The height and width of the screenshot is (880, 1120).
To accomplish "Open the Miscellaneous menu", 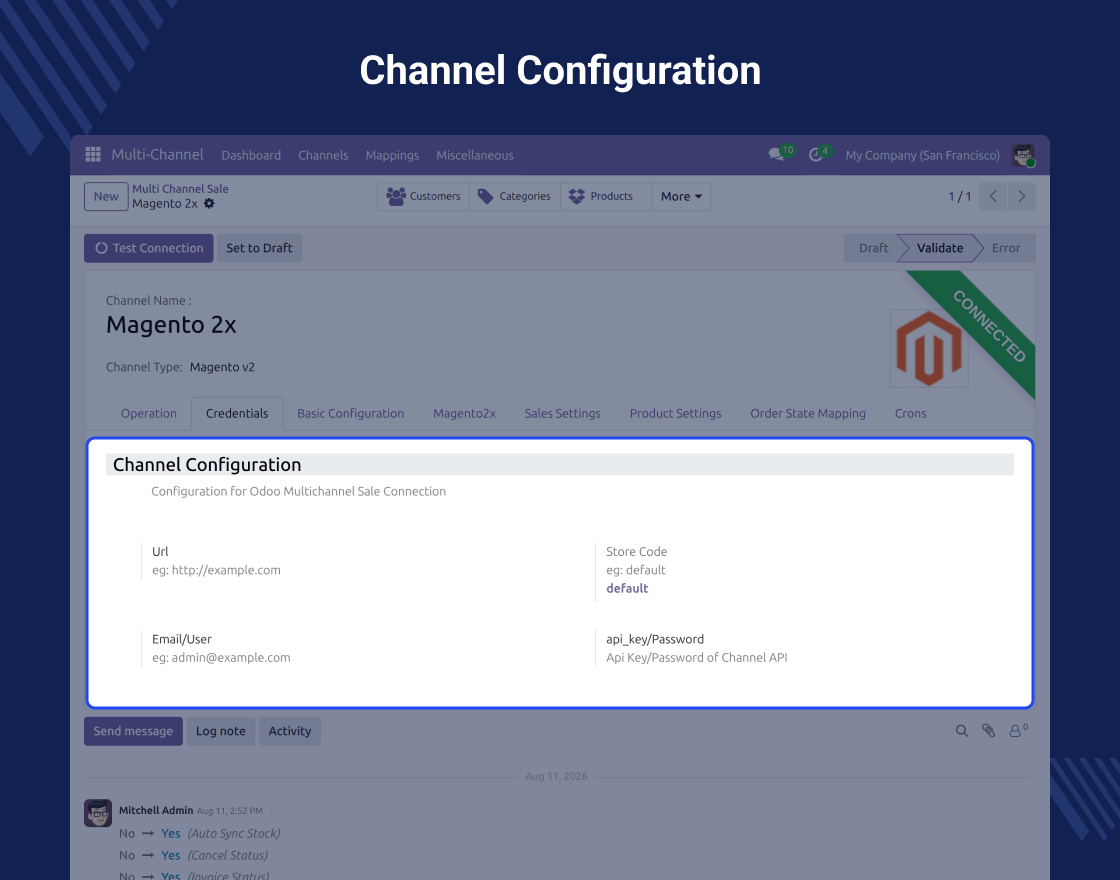I will click(475, 155).
